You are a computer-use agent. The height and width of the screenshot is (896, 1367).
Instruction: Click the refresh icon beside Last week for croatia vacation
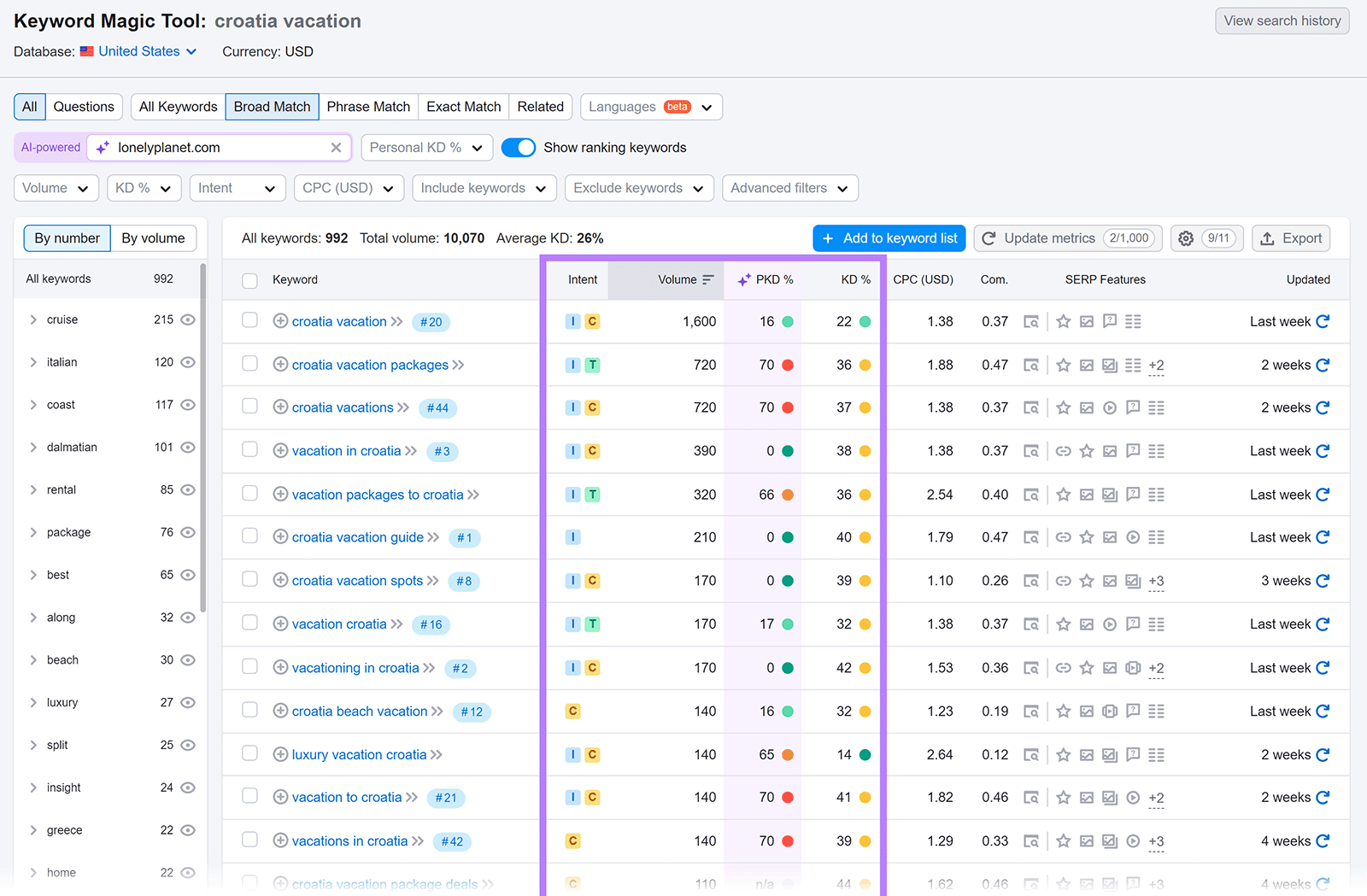coord(1323,322)
